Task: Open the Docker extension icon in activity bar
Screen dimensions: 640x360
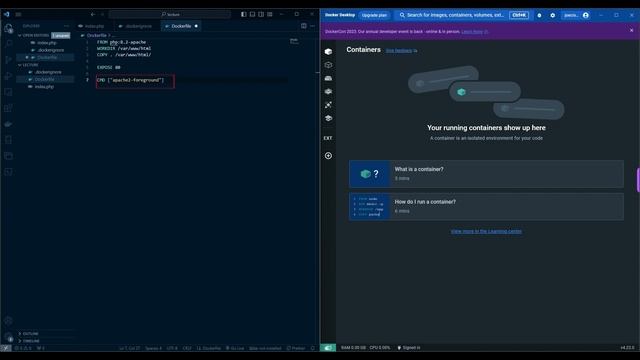Action: [8, 124]
